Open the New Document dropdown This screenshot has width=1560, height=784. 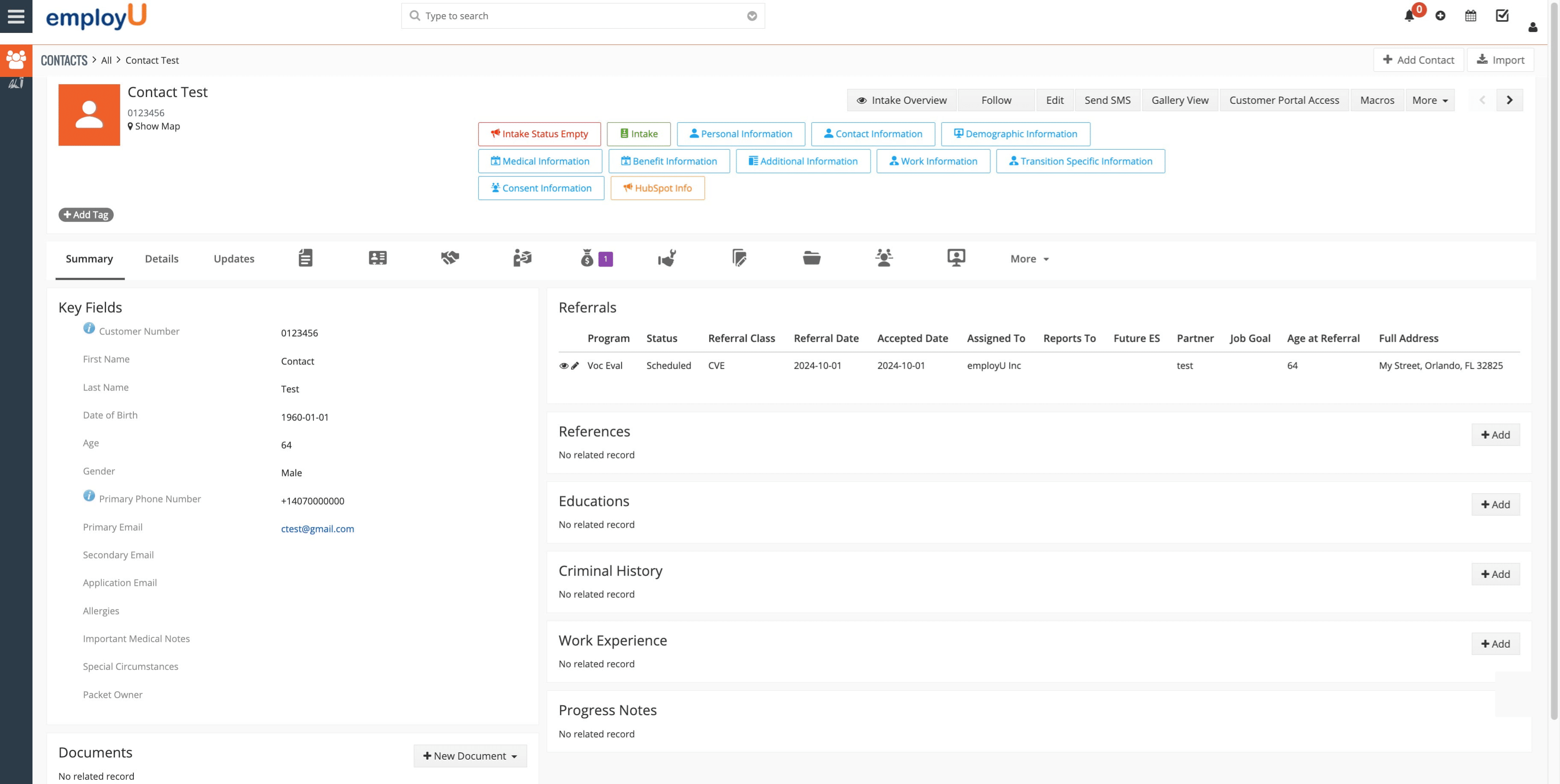470,755
